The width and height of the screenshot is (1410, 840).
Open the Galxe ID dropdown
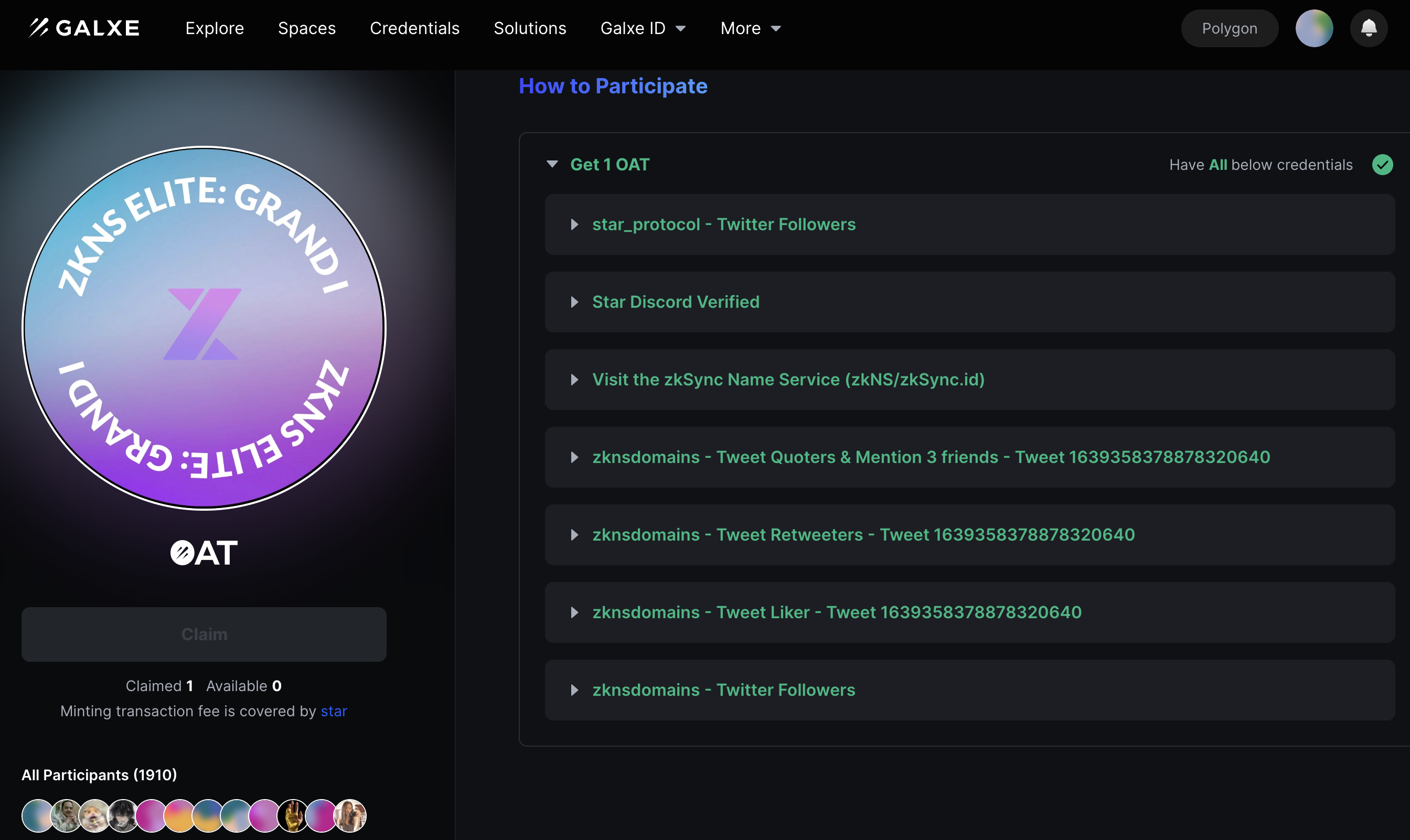point(643,28)
